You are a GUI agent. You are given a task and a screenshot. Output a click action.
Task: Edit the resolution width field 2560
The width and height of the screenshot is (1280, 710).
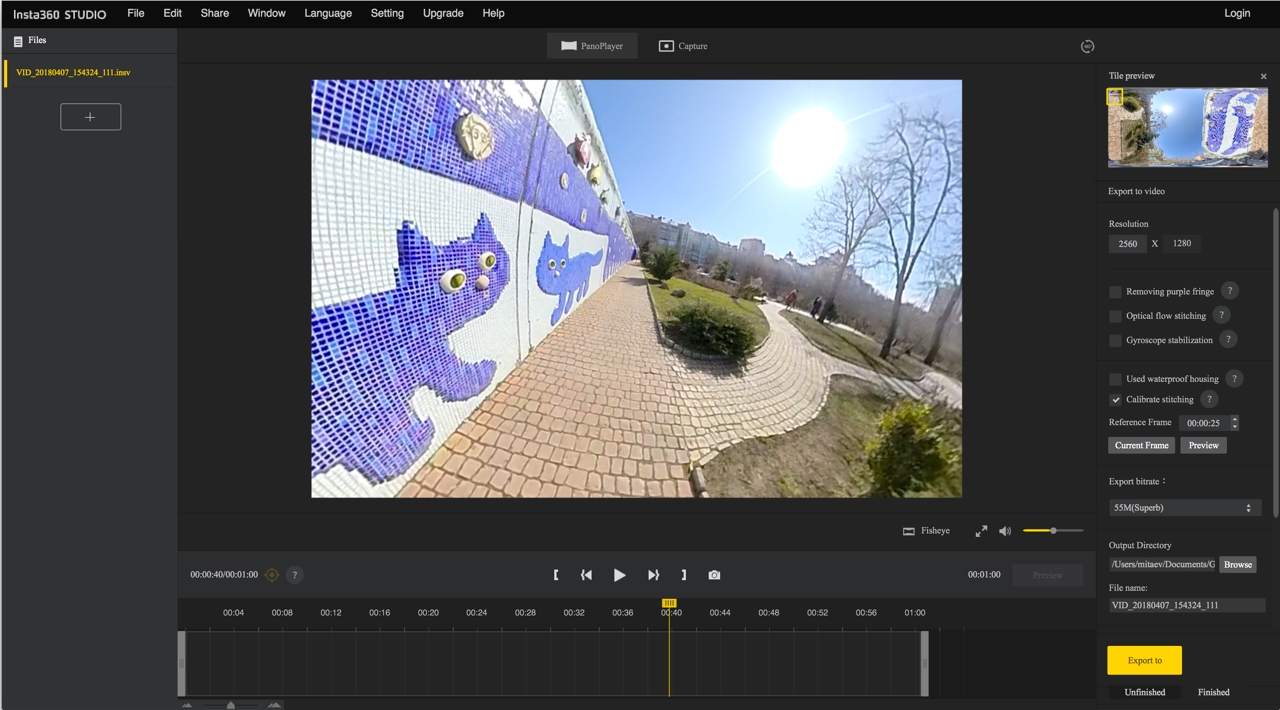(1127, 243)
